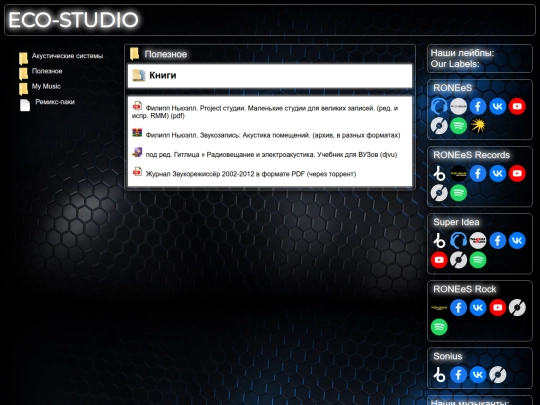Open RONEeS Records on Spotify

pyautogui.click(x=458, y=193)
